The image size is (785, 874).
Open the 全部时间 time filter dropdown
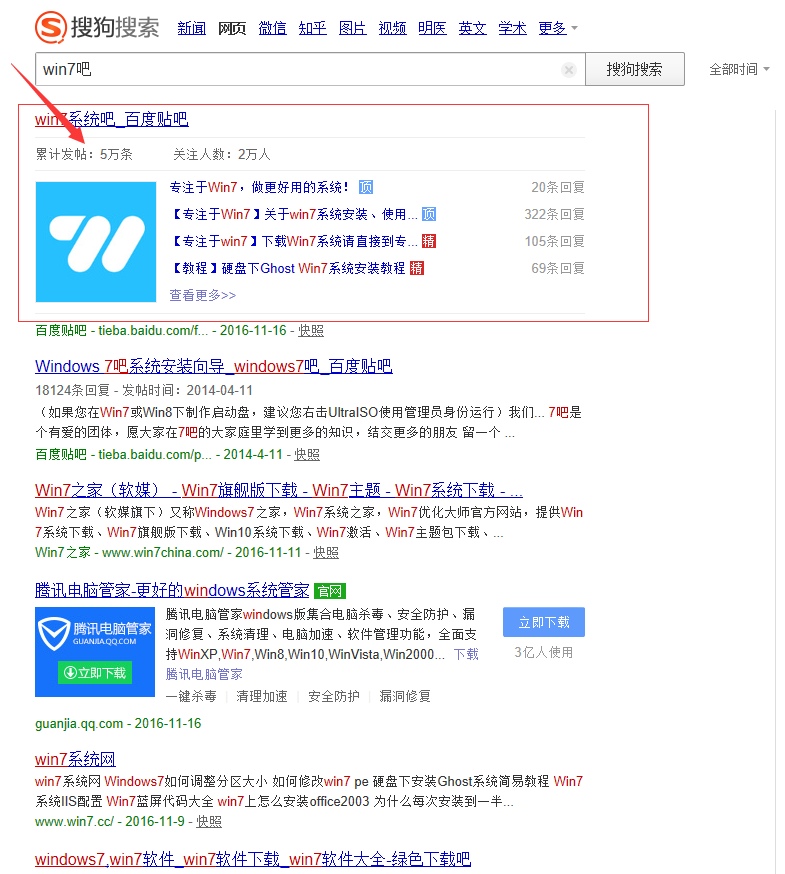pyautogui.click(x=739, y=69)
